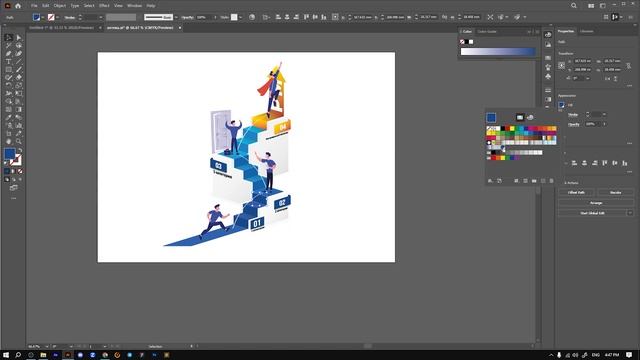
Task: Click the search icon in the top bar
Action: [x=573, y=6]
